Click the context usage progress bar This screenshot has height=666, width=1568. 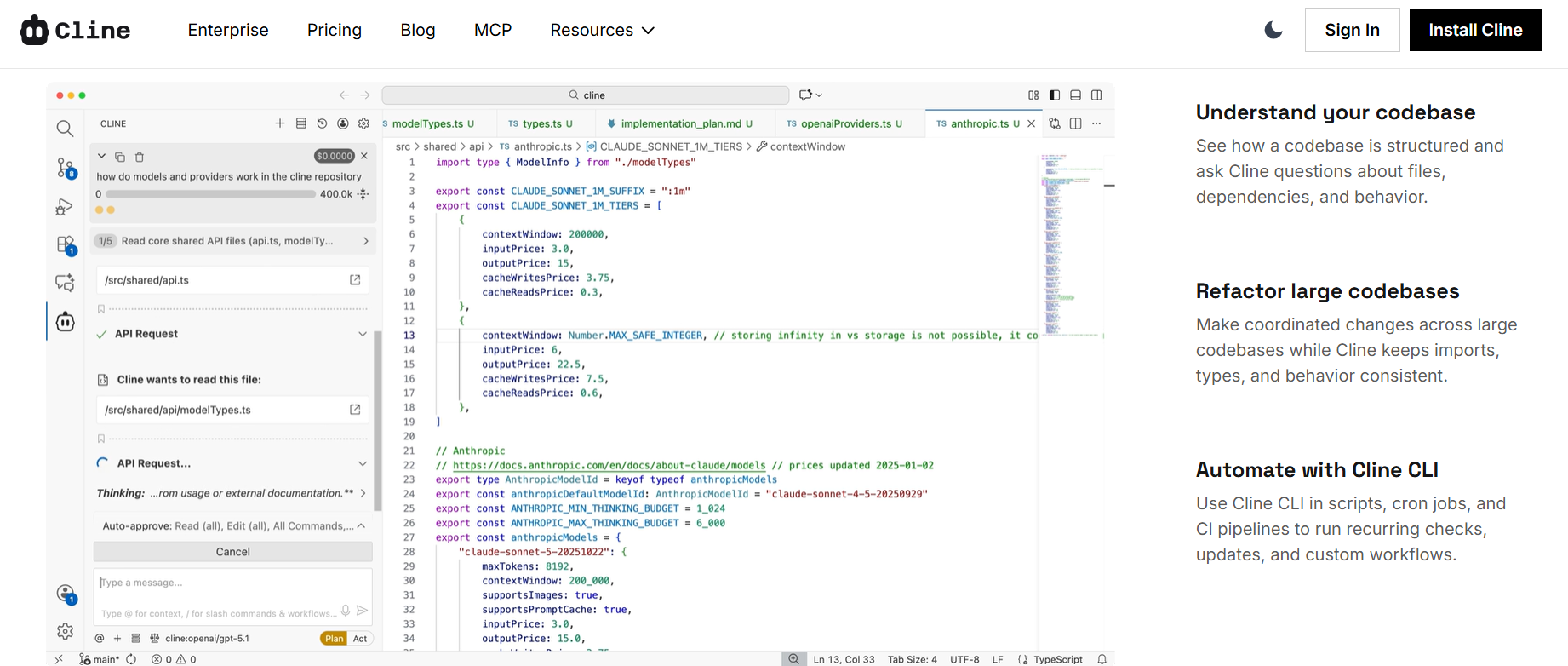(x=210, y=194)
